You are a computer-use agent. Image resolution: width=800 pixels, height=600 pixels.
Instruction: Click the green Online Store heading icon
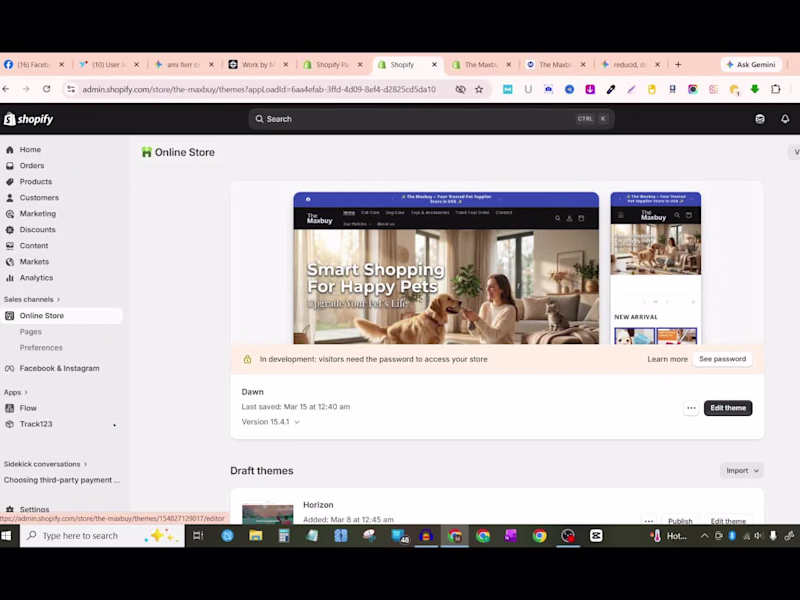(x=146, y=152)
